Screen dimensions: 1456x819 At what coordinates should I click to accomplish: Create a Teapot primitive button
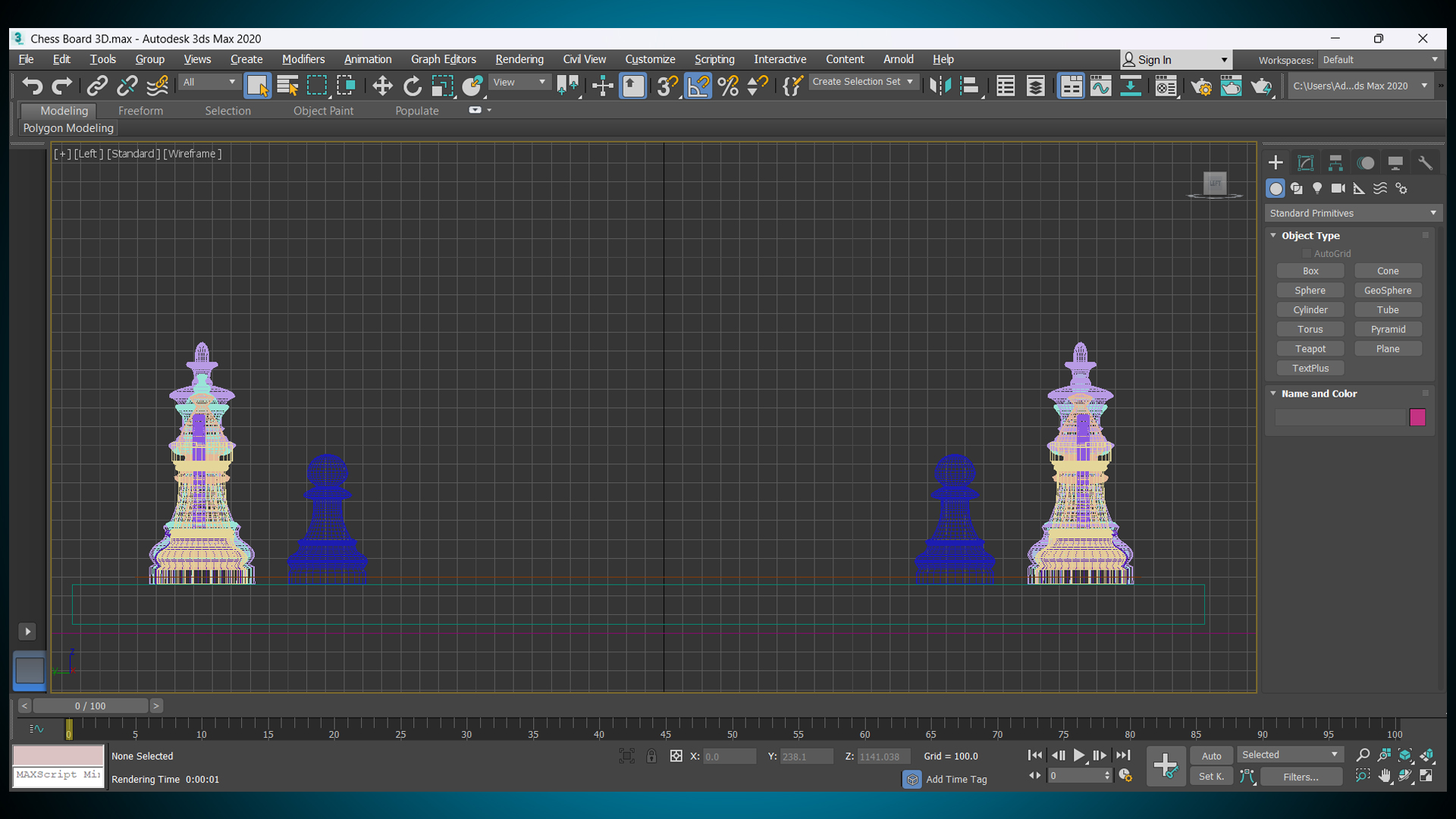coord(1310,349)
